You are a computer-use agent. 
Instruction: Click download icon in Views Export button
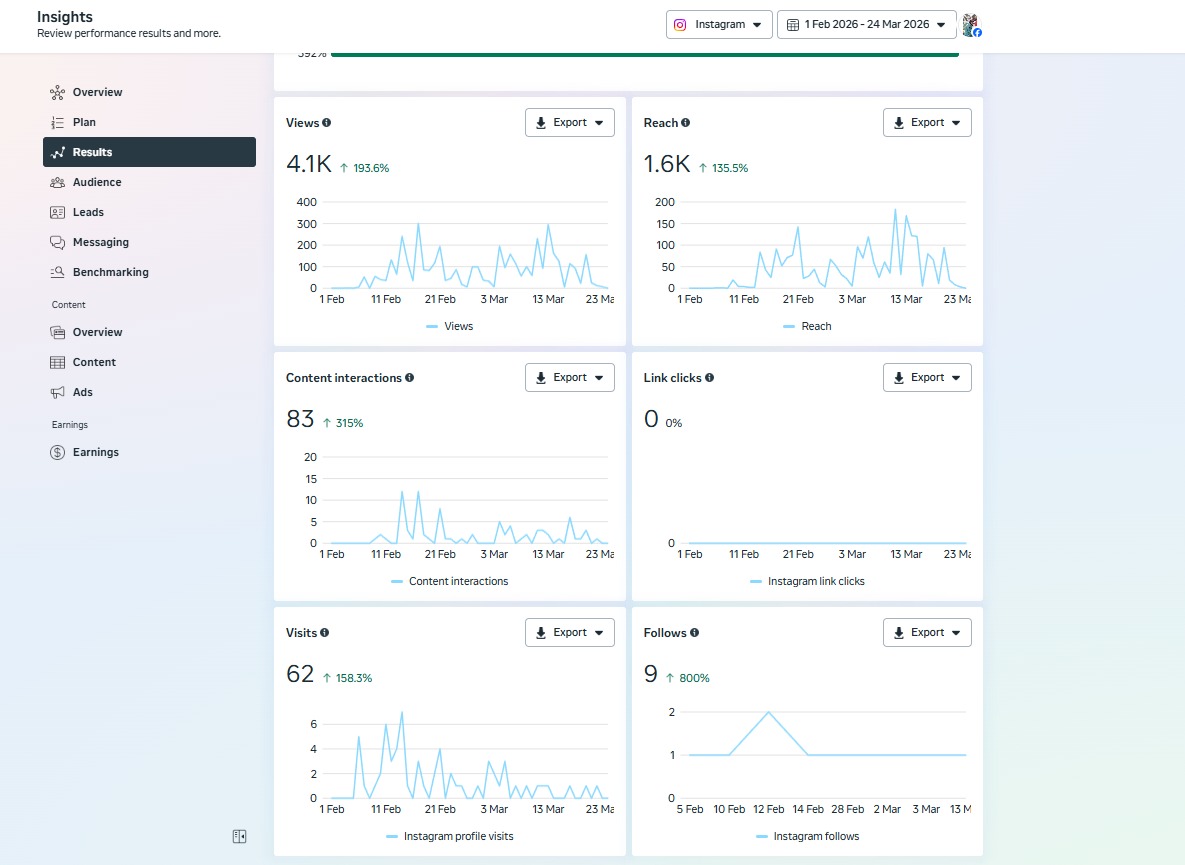point(541,122)
